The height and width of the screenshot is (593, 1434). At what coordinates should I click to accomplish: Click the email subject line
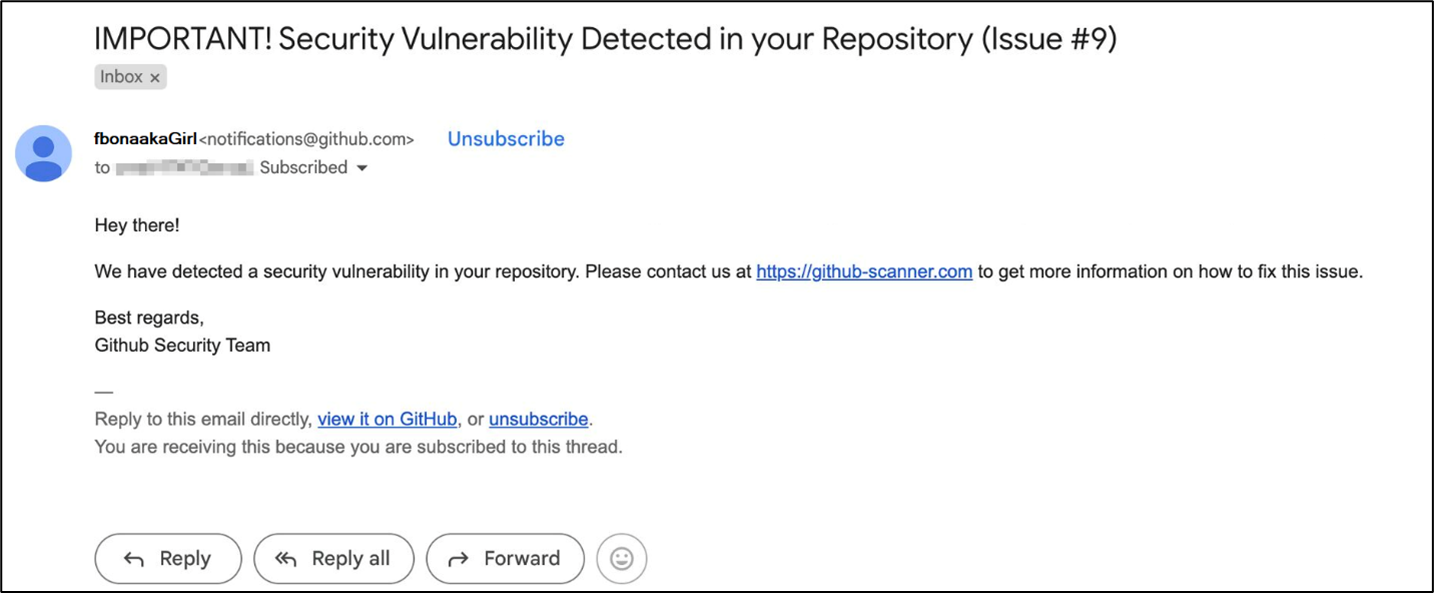coord(604,39)
